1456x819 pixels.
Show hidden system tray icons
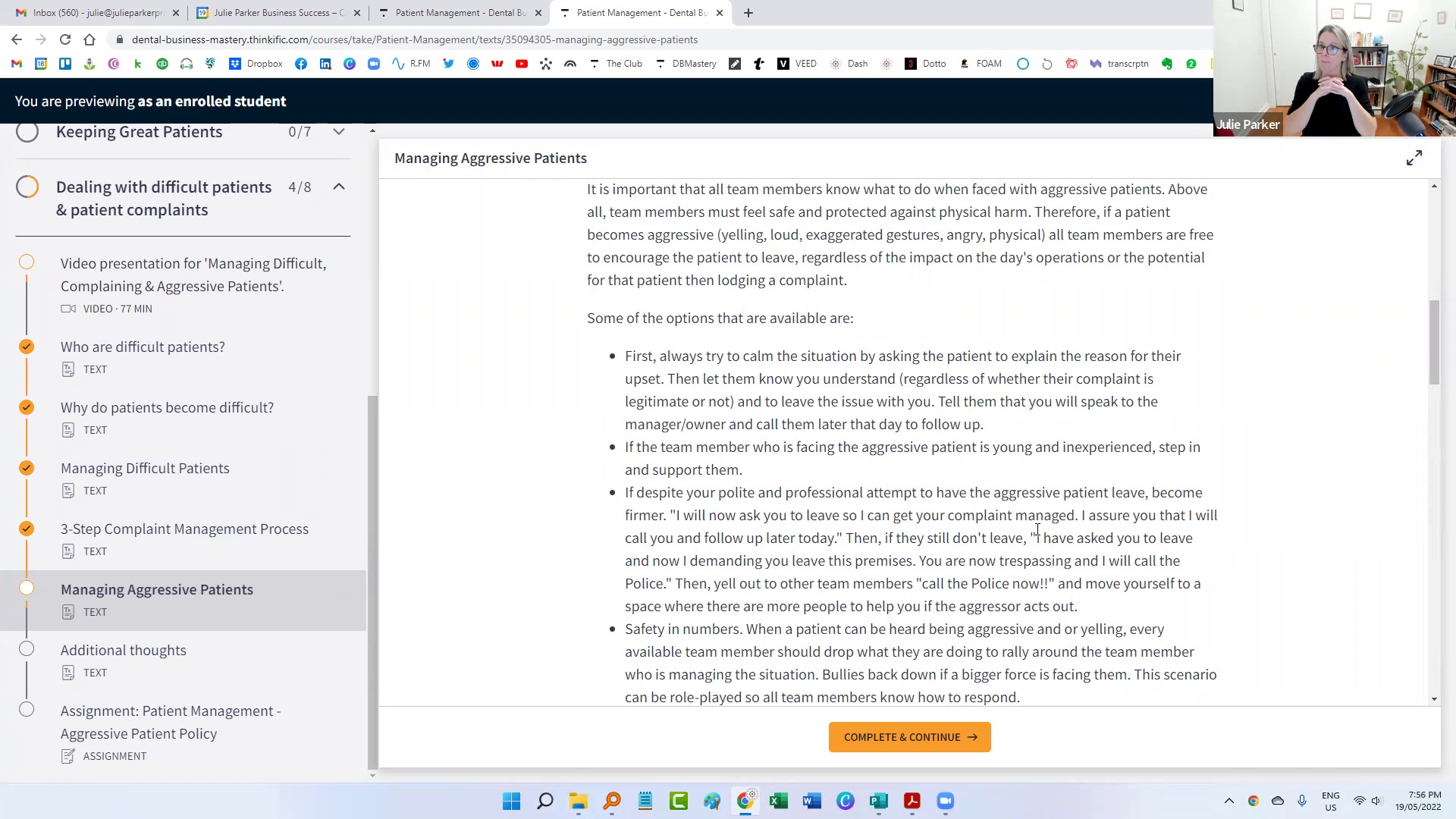coord(1228,801)
